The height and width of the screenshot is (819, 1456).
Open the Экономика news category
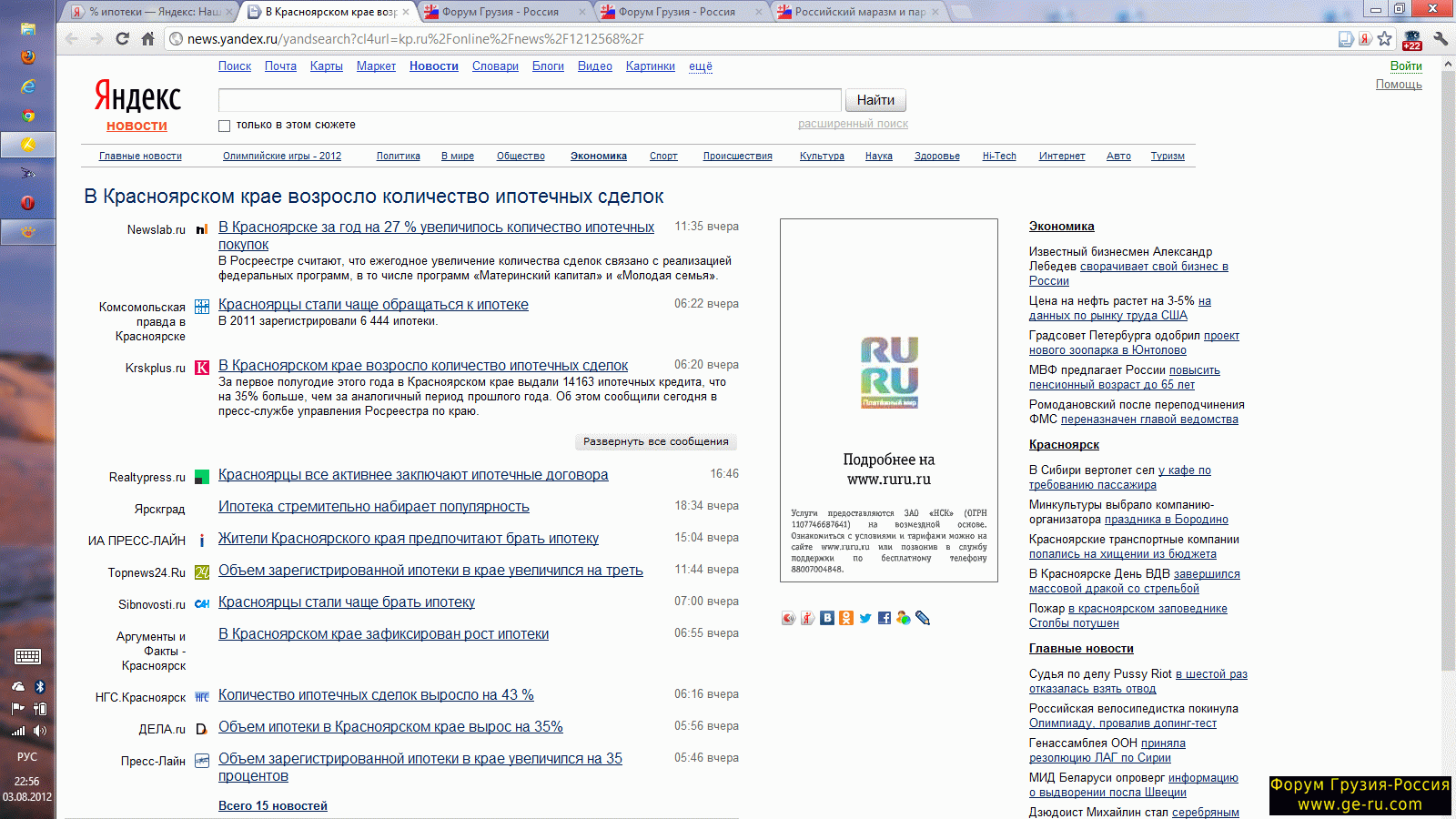click(599, 156)
